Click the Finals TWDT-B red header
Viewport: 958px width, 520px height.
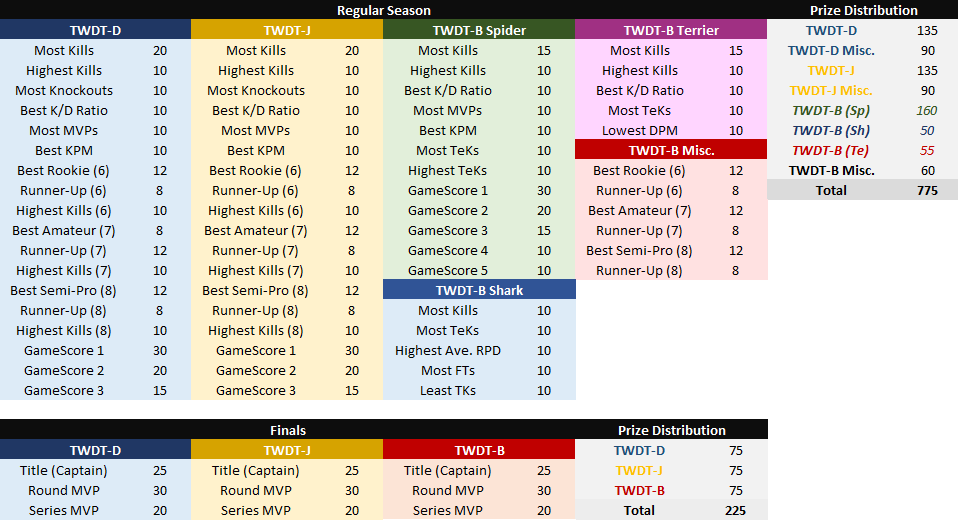click(x=479, y=450)
